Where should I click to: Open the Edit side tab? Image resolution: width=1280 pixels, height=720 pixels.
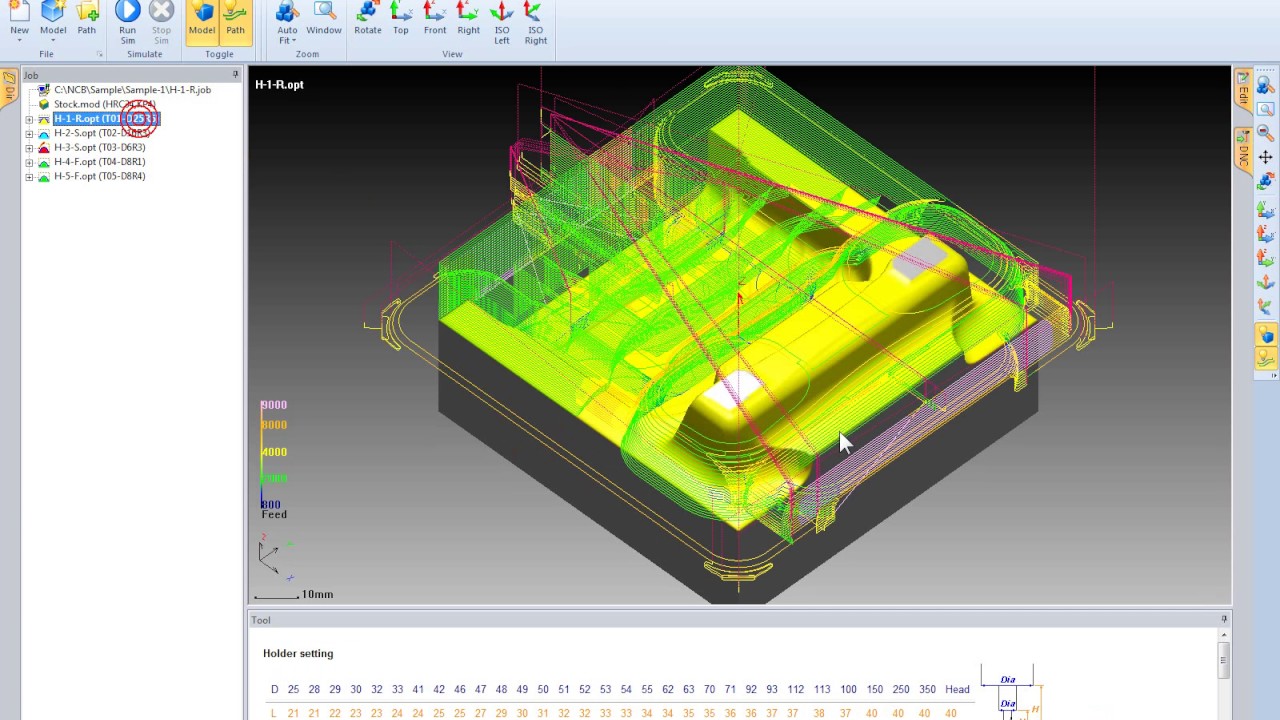click(x=1243, y=92)
